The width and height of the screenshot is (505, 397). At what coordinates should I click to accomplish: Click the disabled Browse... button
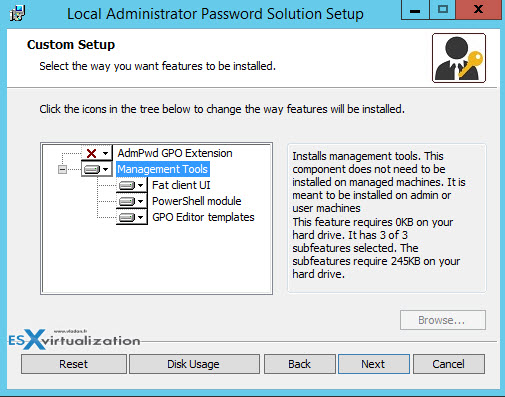tap(443, 320)
